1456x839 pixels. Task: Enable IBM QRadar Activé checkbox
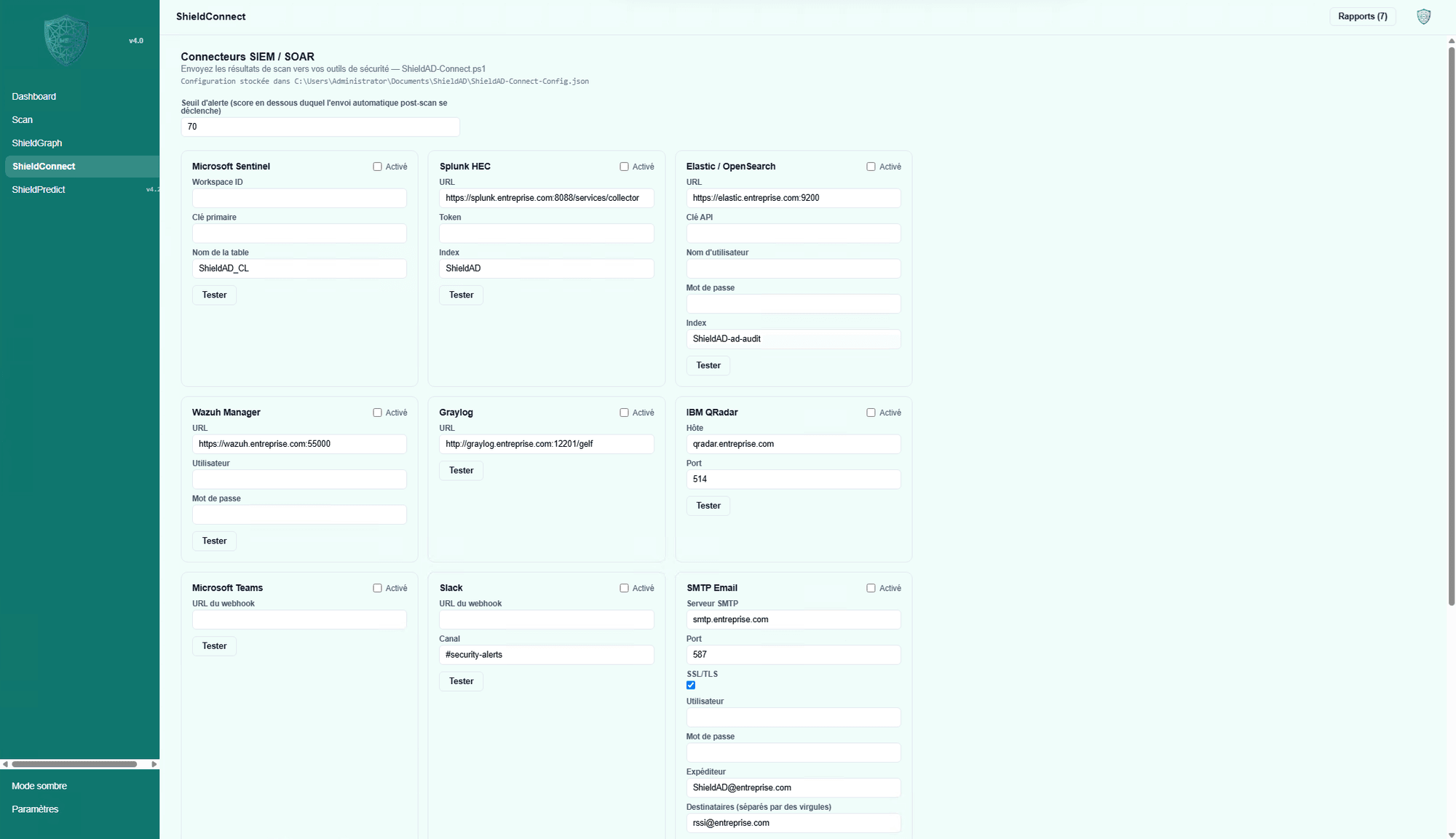871,413
